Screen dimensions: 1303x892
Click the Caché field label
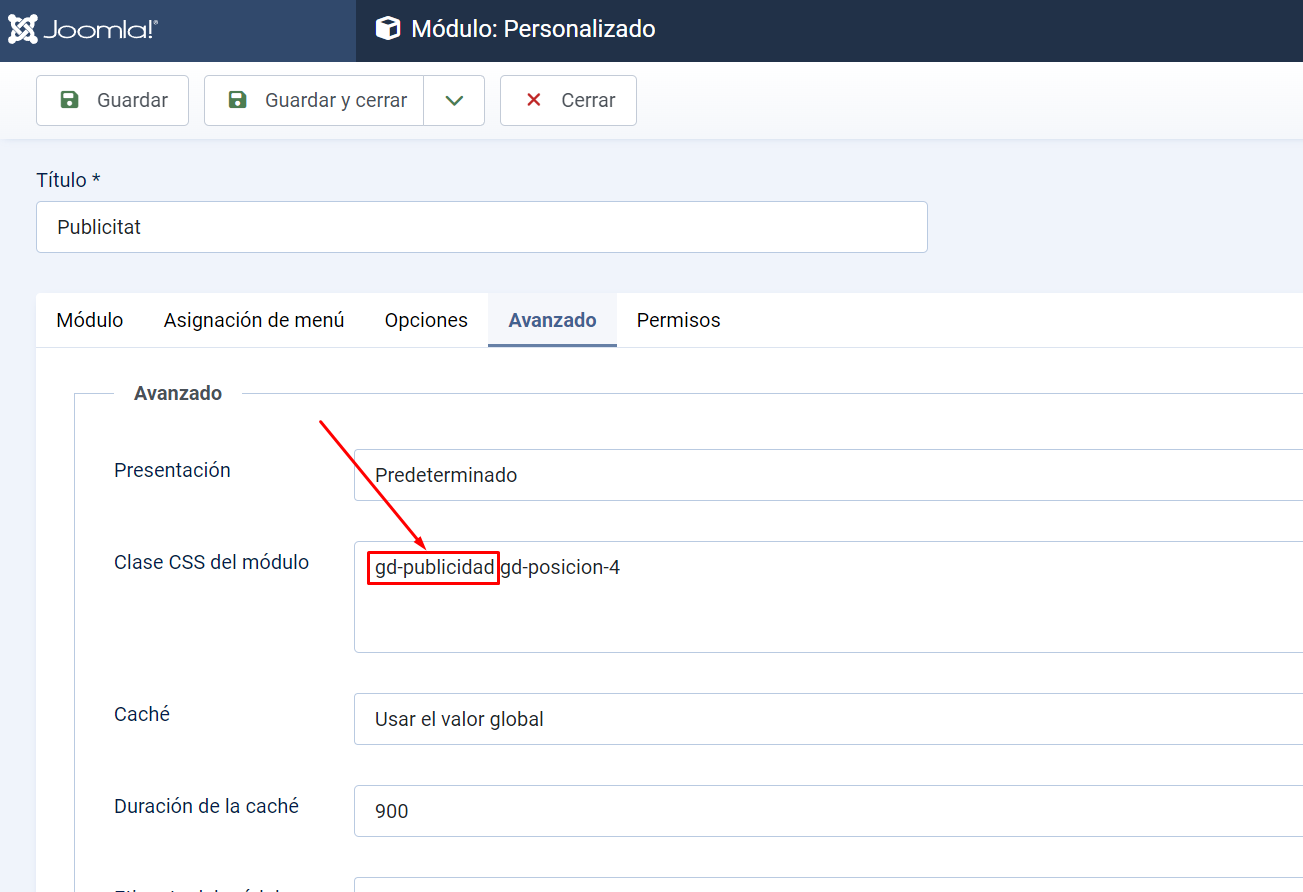[142, 714]
